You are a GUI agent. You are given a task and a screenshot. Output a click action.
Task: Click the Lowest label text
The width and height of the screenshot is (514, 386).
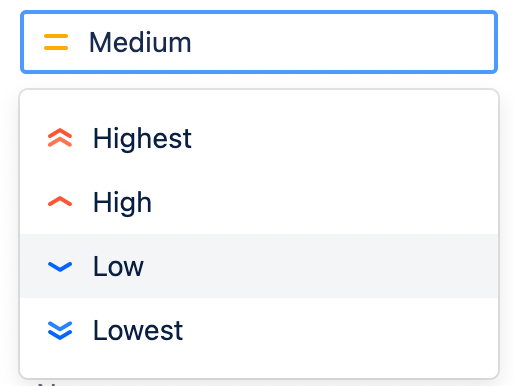138,330
